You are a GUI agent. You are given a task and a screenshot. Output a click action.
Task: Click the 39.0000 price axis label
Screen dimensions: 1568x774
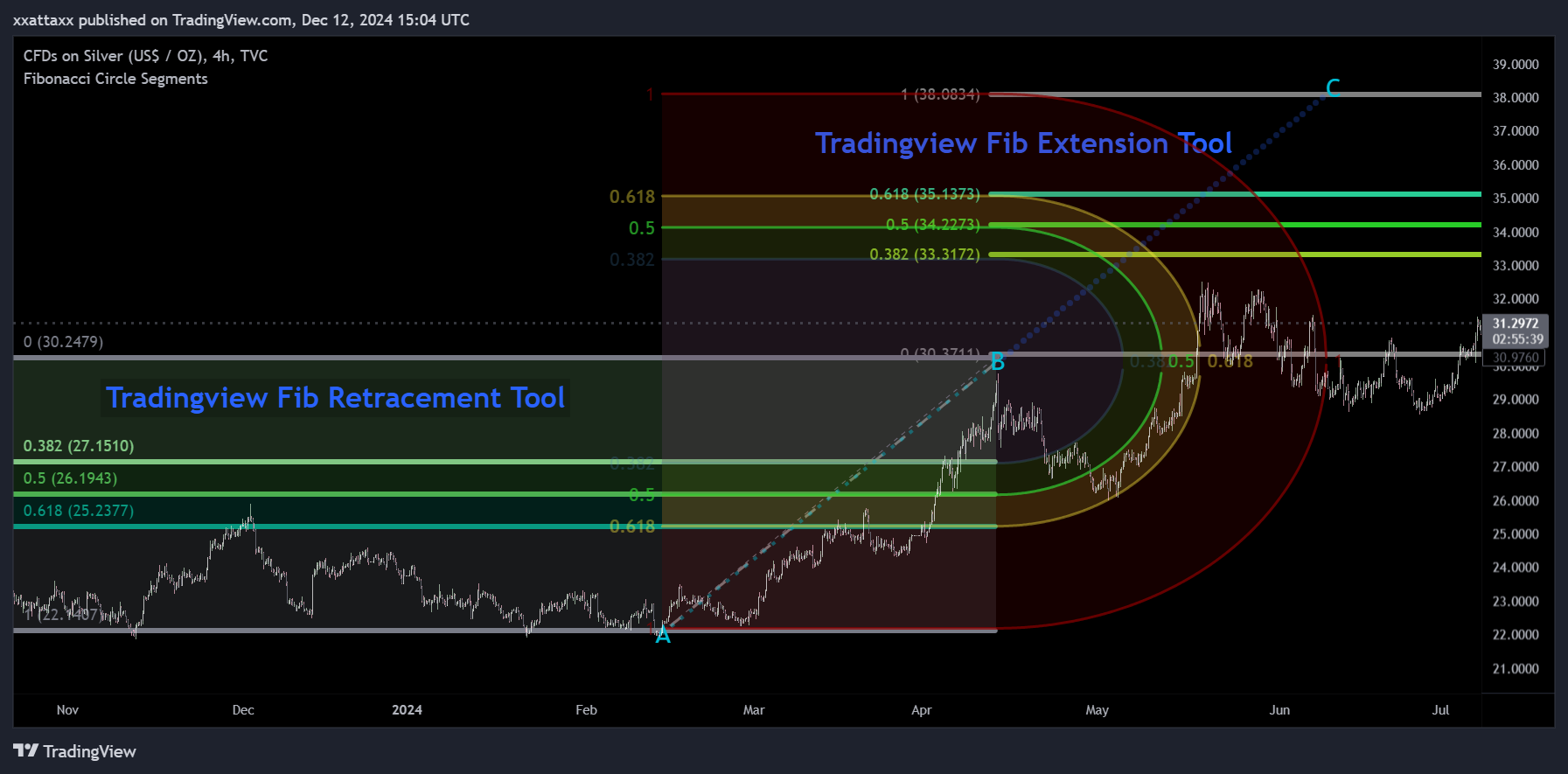pyautogui.click(x=1516, y=65)
